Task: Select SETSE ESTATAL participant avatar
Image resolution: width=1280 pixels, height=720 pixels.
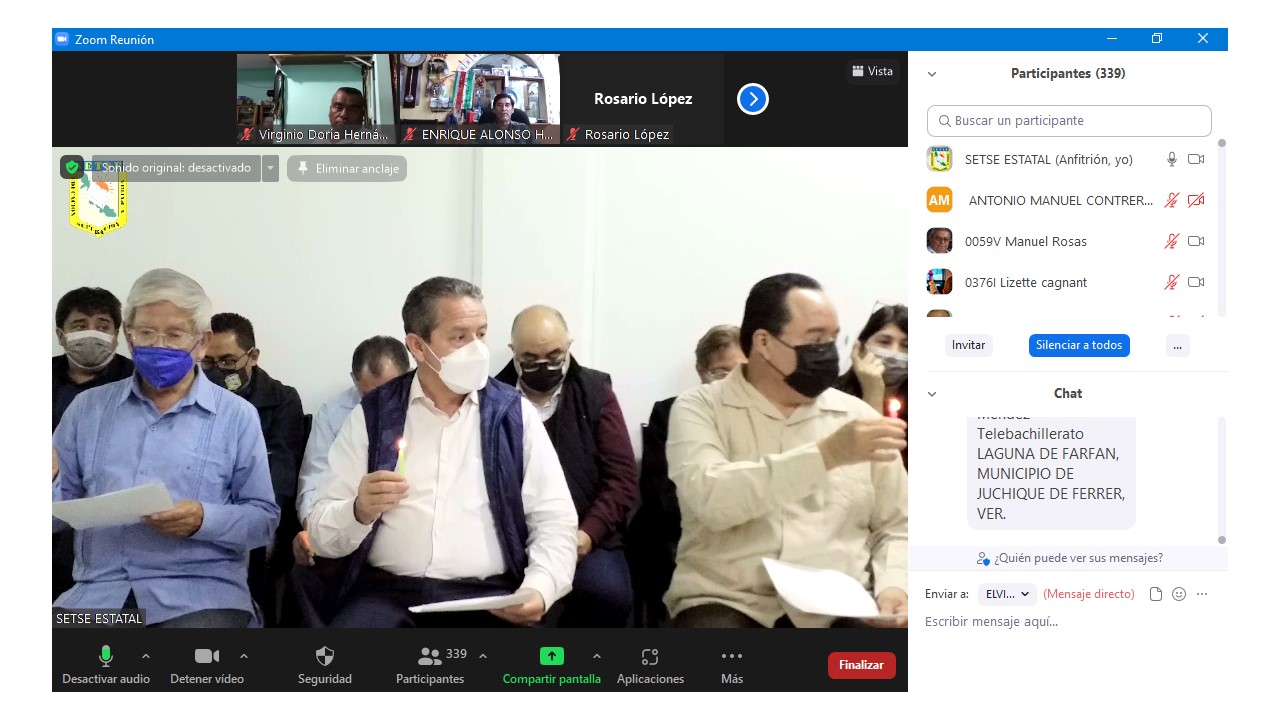Action: coord(939,159)
